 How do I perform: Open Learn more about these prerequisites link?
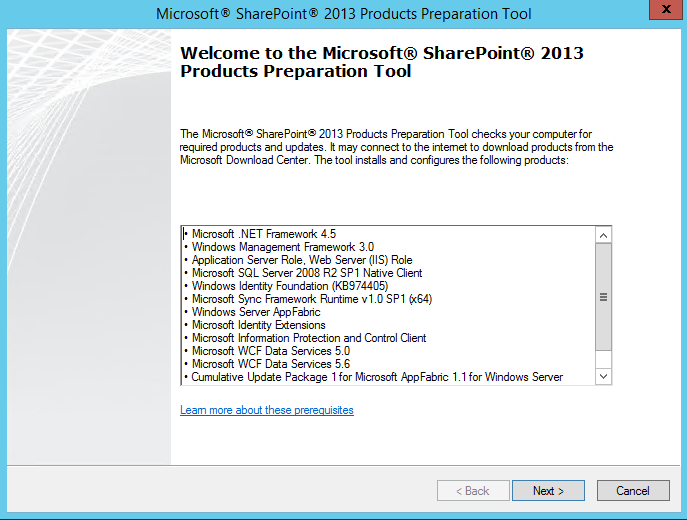coord(267,410)
